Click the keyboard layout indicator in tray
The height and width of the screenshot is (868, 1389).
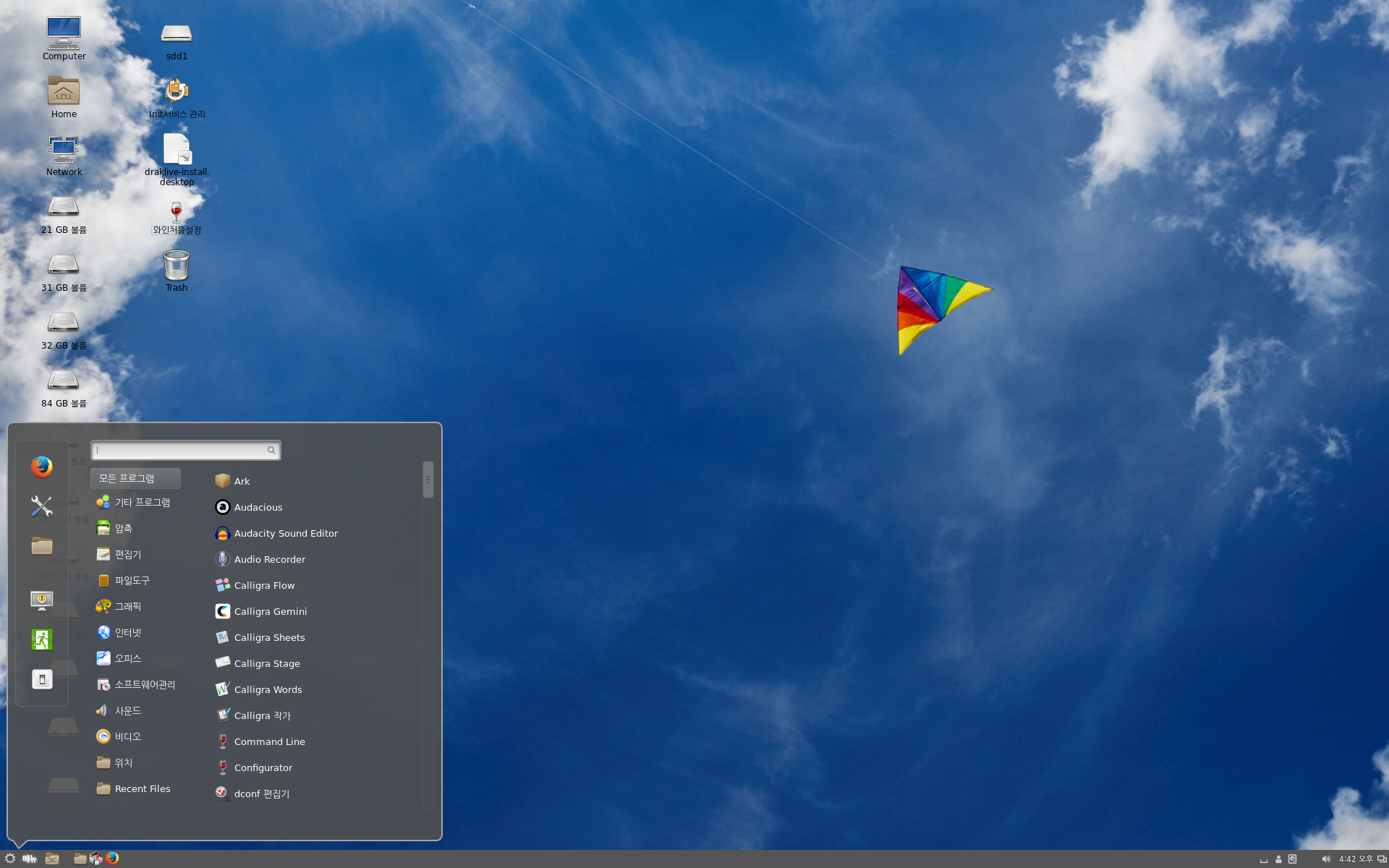pyautogui.click(x=1264, y=860)
